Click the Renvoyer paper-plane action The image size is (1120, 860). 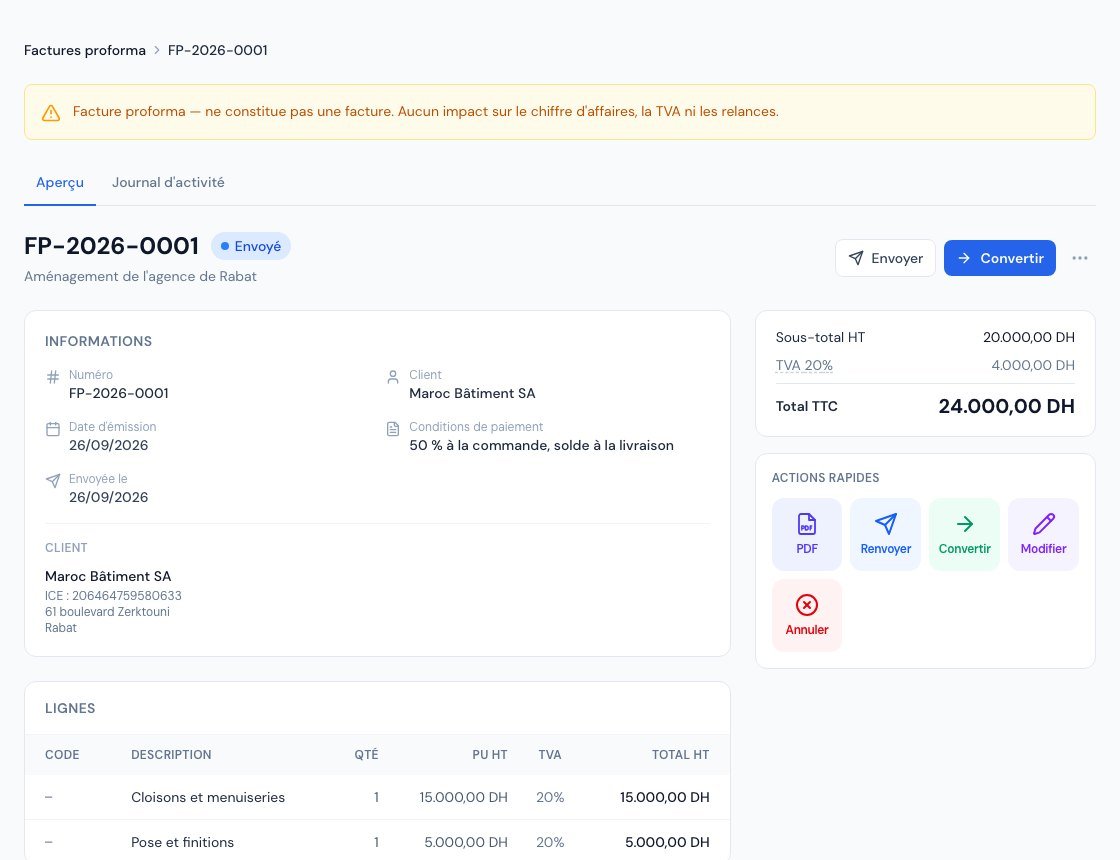885,534
